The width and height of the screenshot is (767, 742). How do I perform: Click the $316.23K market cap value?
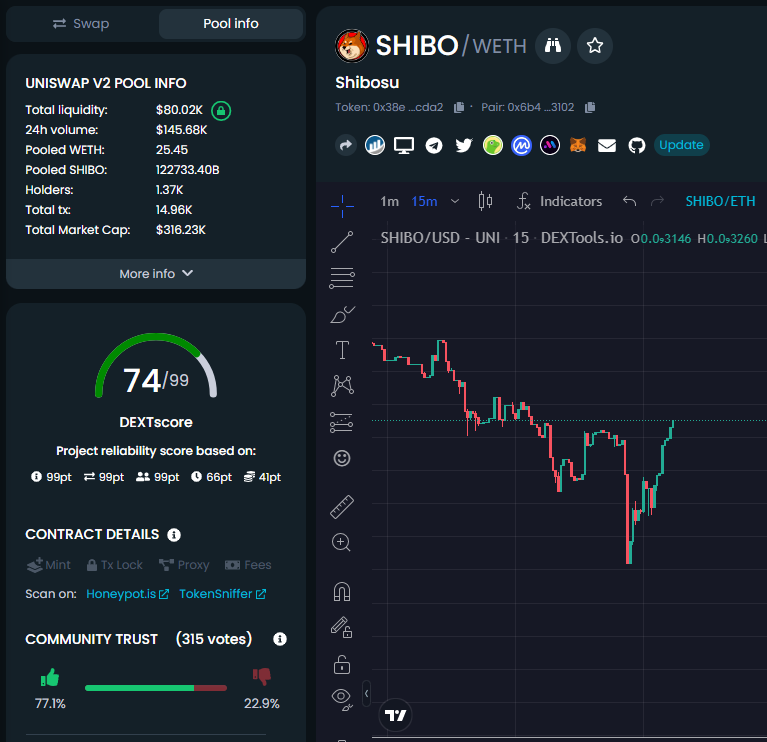(x=181, y=230)
